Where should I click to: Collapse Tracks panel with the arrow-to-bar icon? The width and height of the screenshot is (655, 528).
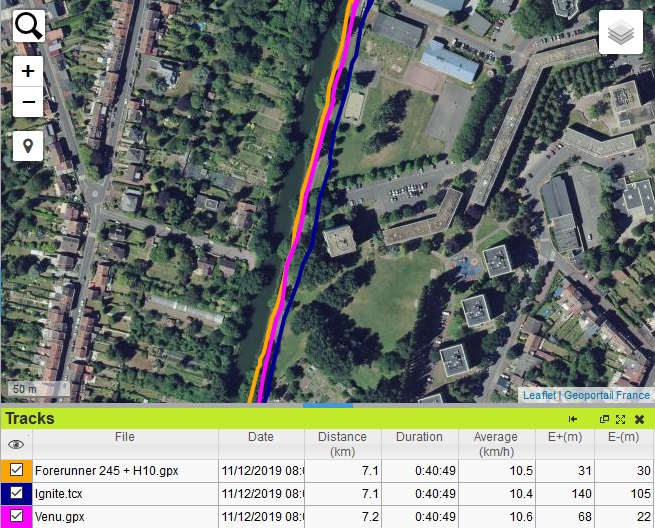pyautogui.click(x=573, y=419)
